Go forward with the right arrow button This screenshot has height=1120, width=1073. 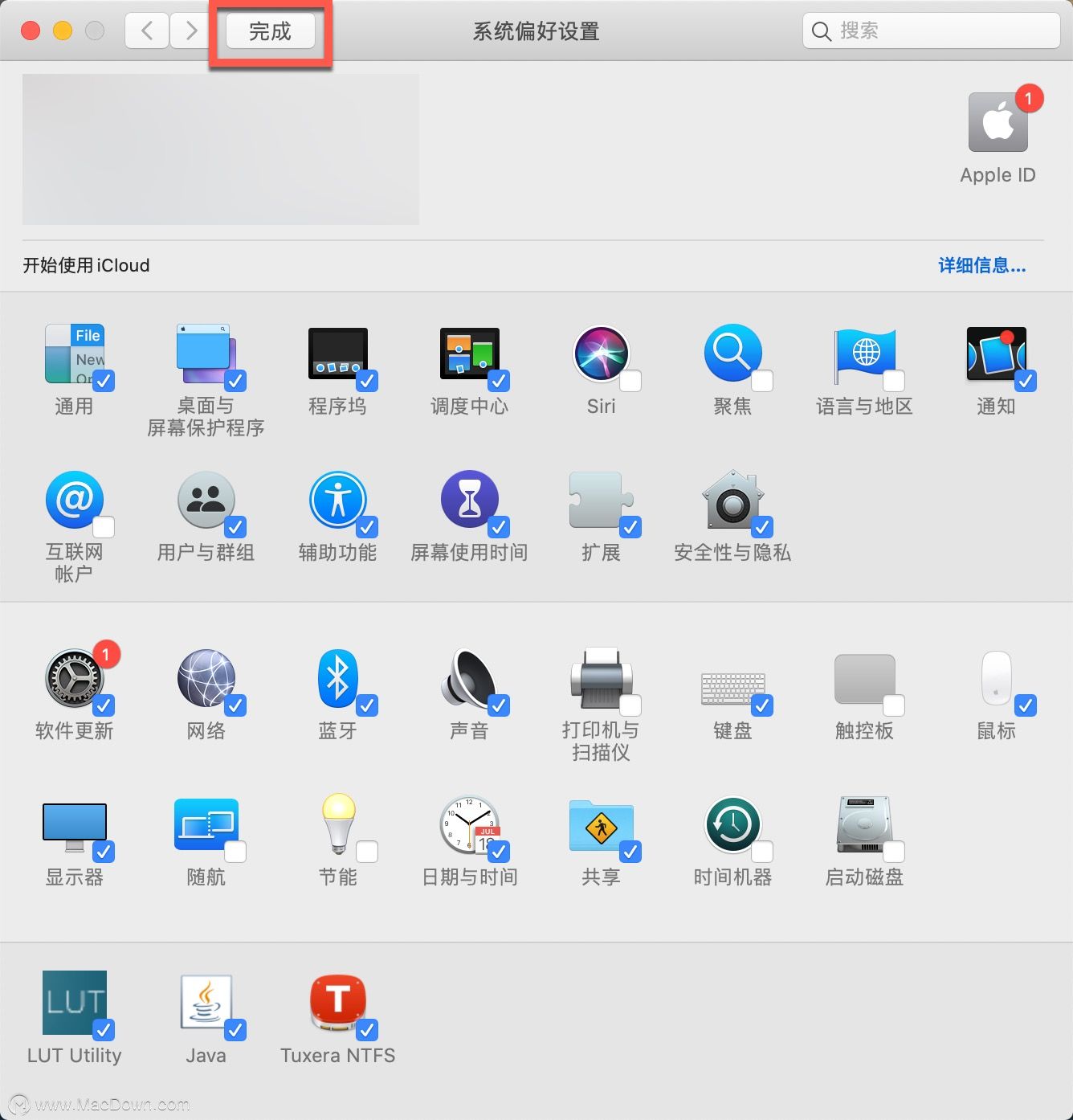191,31
